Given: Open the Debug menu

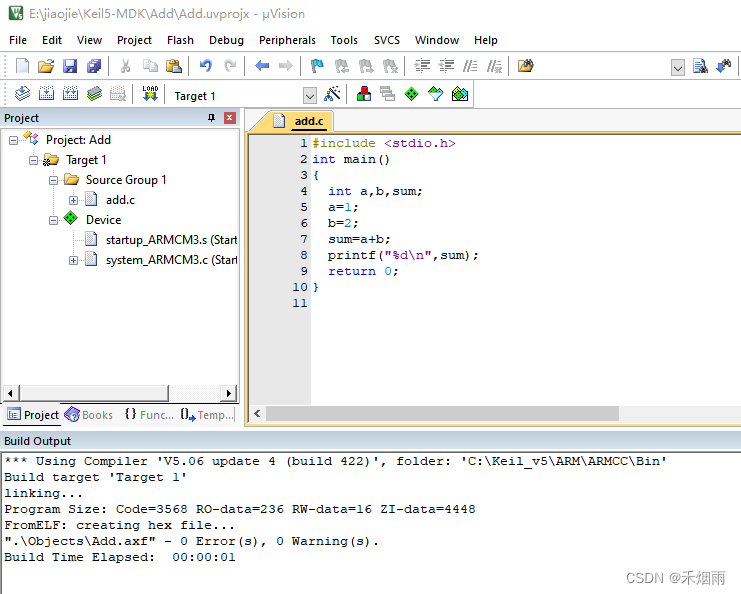Looking at the screenshot, I should tap(226, 40).
